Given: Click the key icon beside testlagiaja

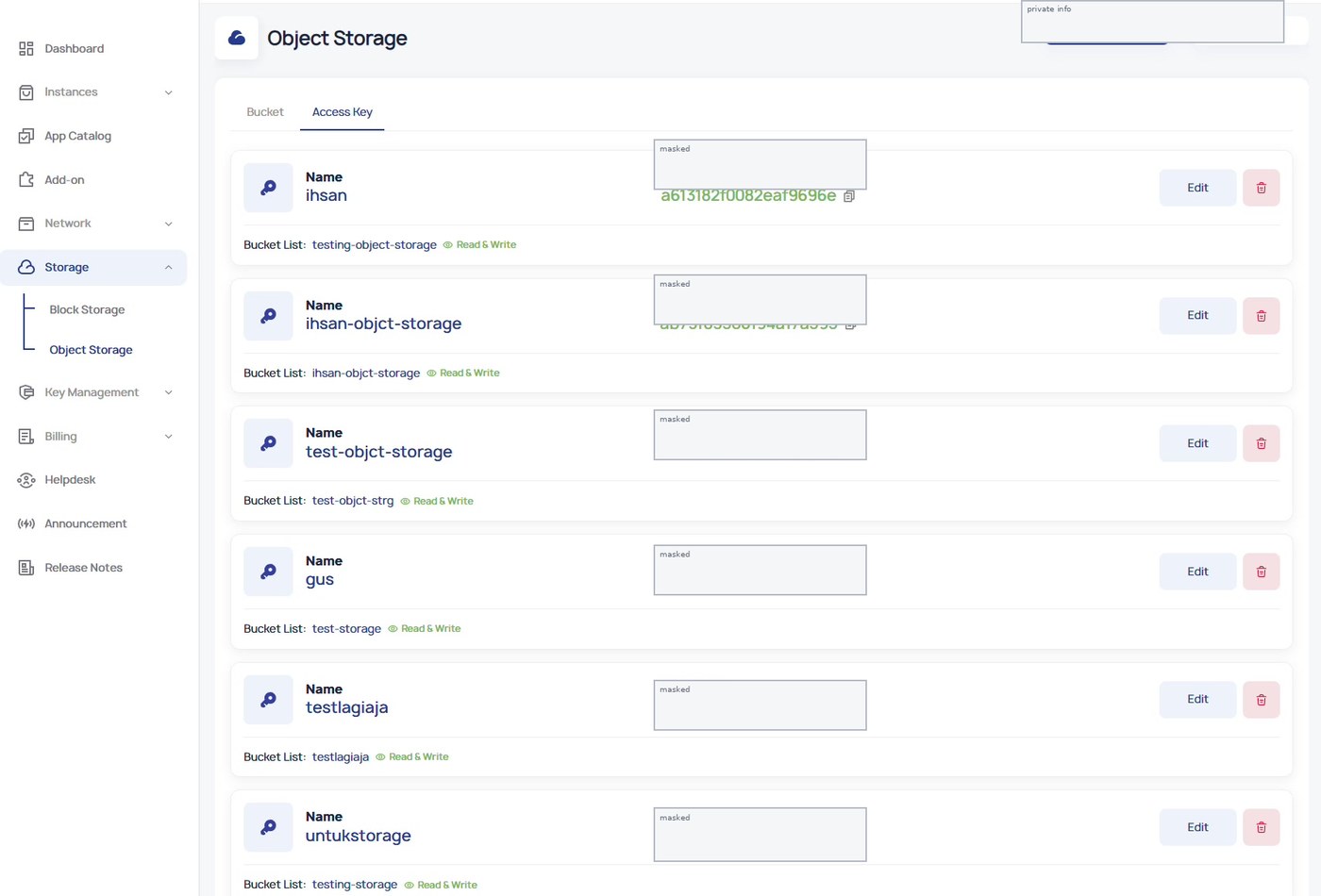Looking at the screenshot, I should click(268, 700).
